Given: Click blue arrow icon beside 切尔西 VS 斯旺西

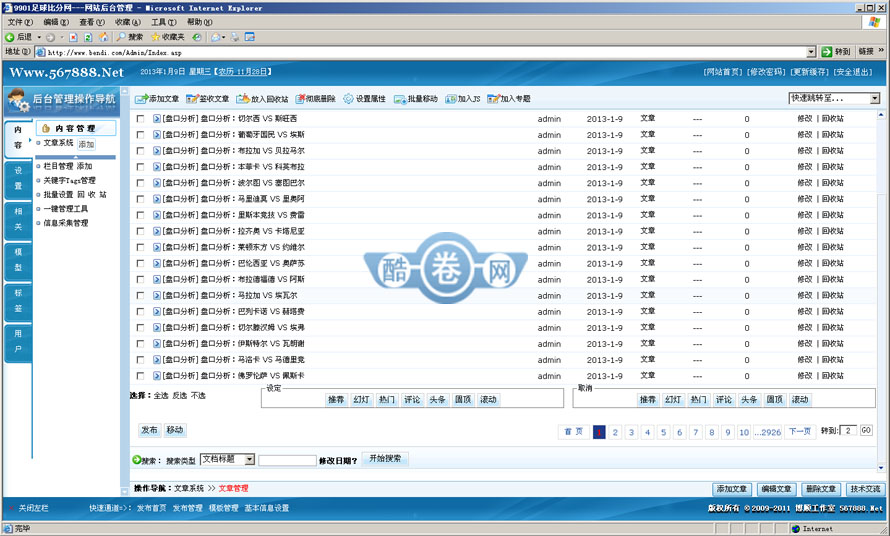Looking at the screenshot, I should pos(157,119).
